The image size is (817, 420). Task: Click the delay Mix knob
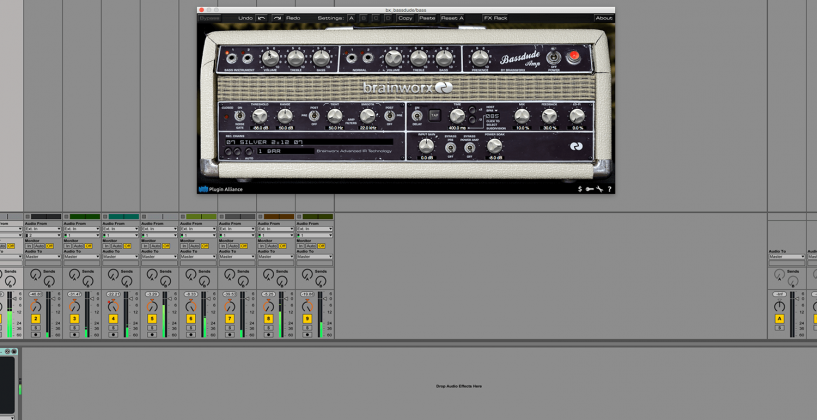point(522,116)
